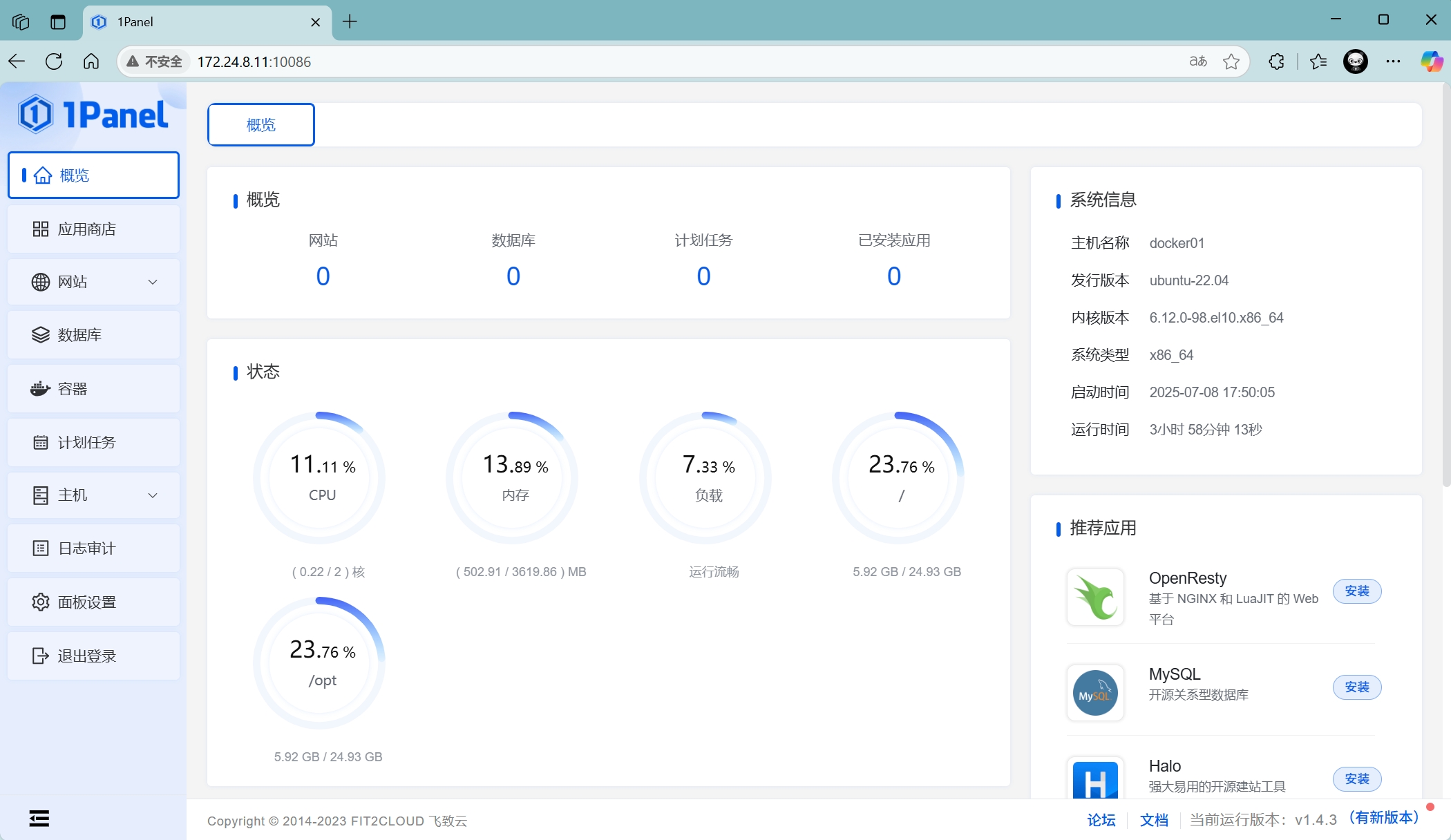Image resolution: width=1451 pixels, height=840 pixels.
Task: Open the App Store grid icon
Action: [x=40, y=229]
